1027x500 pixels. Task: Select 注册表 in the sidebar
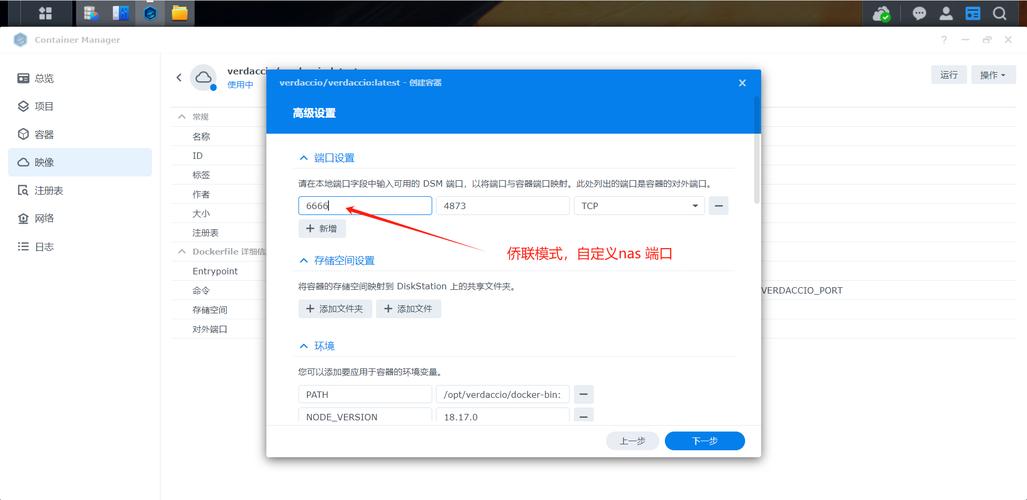pyautogui.click(x=80, y=191)
